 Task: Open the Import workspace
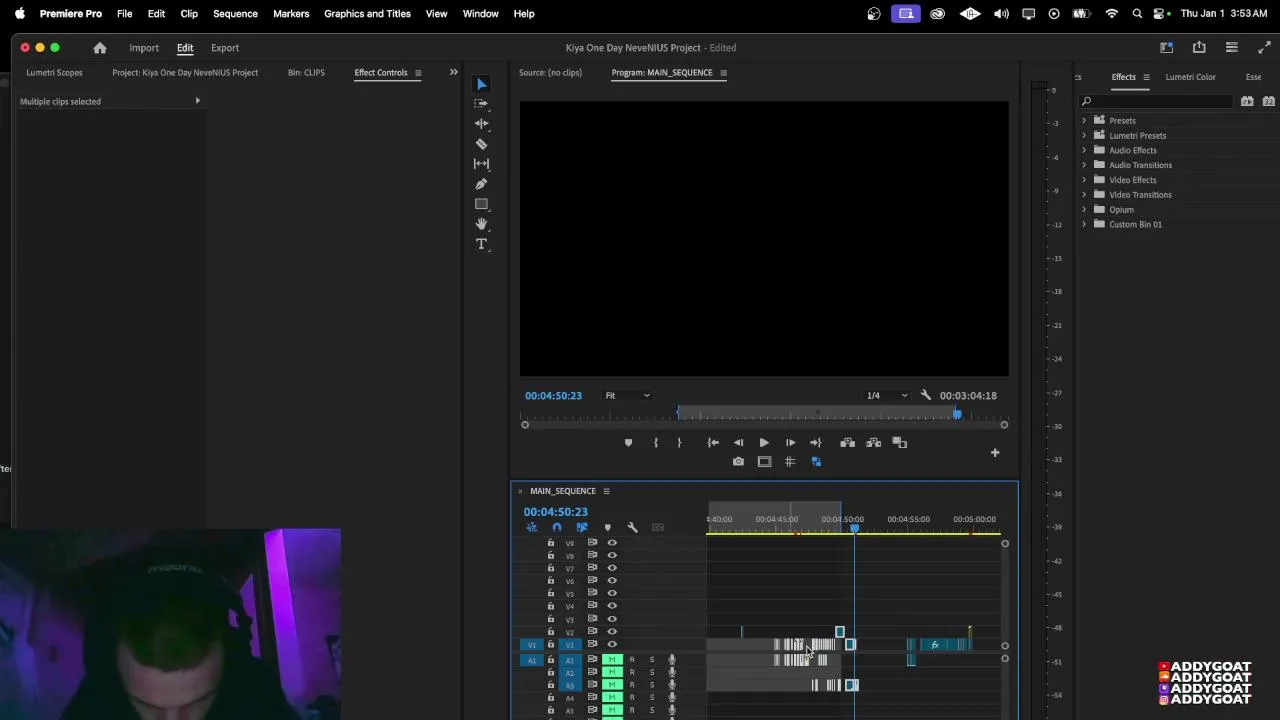(144, 48)
